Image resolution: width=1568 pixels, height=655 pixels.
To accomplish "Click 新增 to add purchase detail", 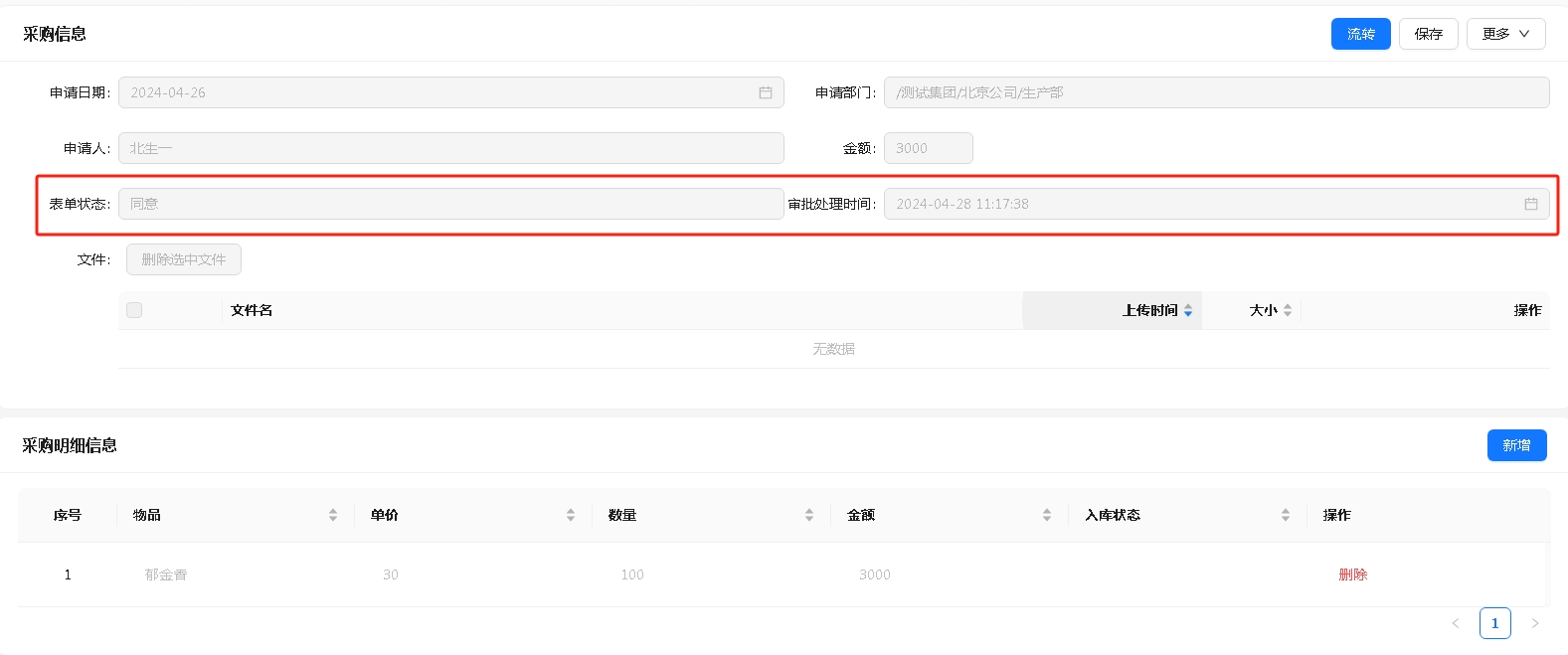I will (x=1516, y=445).
